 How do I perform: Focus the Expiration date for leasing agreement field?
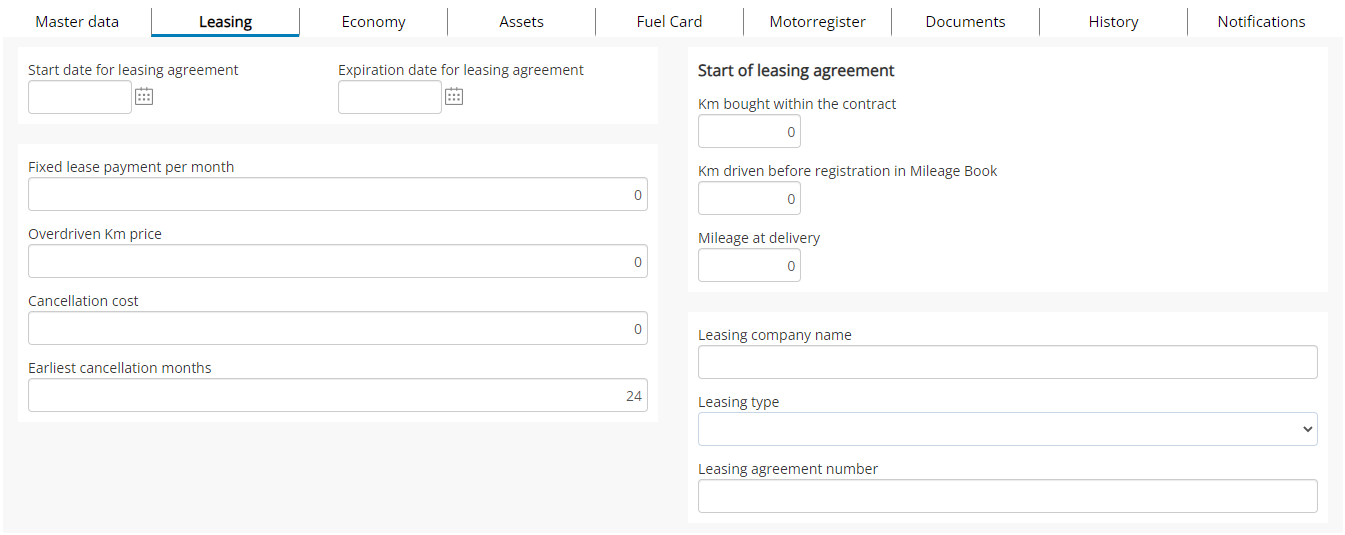pyautogui.click(x=390, y=97)
